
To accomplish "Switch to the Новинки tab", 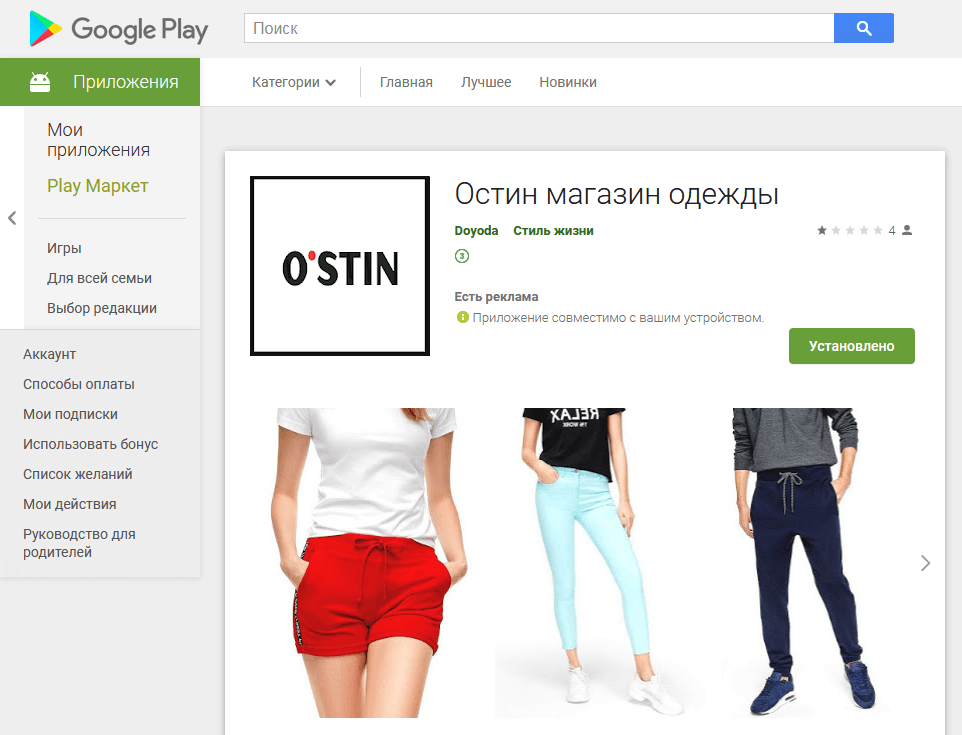I will 568,82.
